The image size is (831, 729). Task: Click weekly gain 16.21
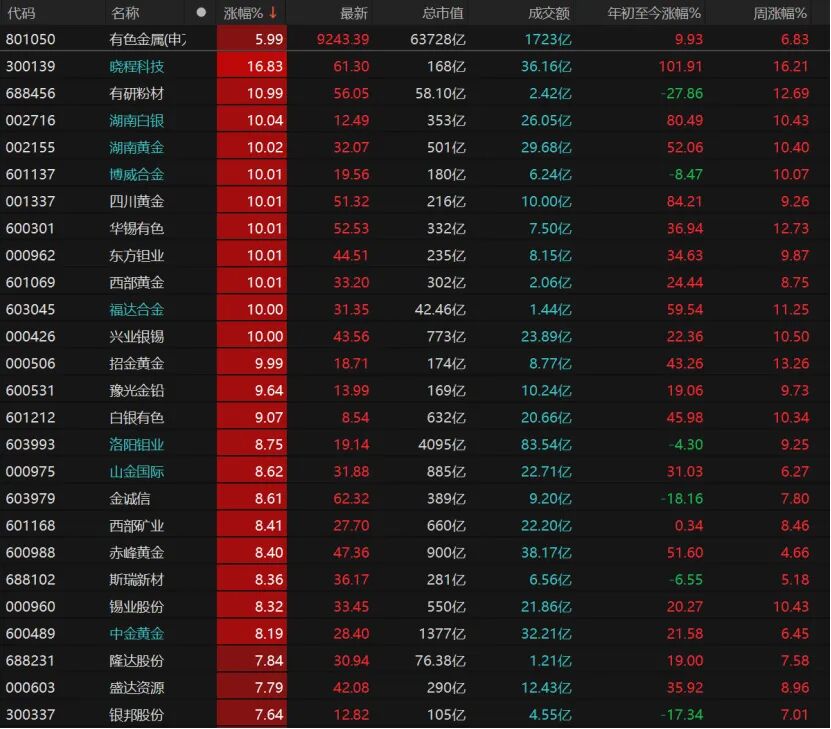[x=791, y=67]
